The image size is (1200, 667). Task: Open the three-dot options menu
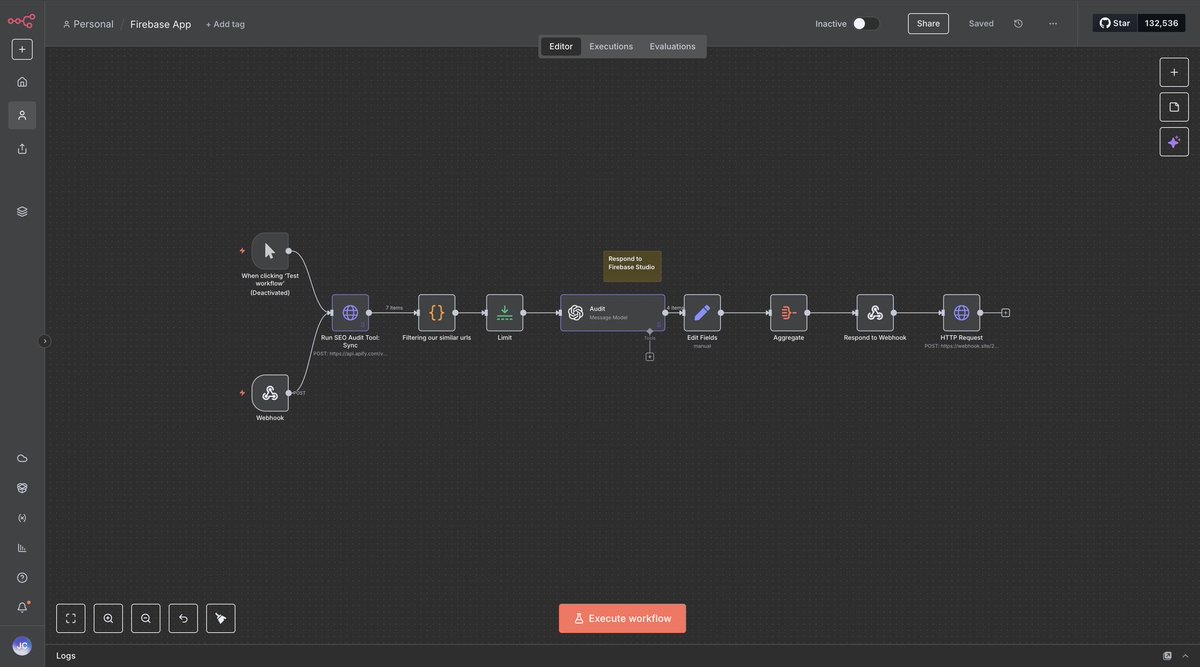(x=1051, y=21)
